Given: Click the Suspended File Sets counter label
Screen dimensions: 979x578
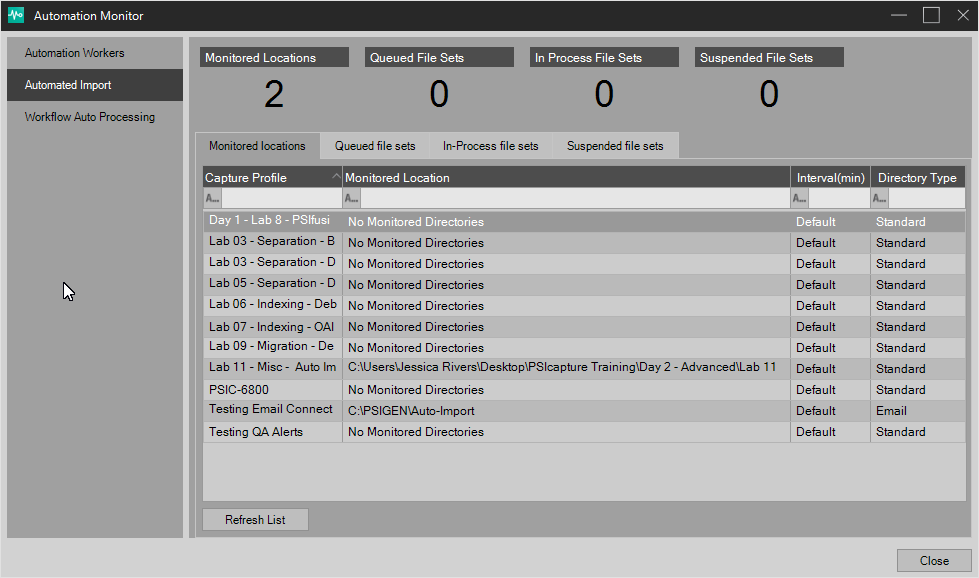Looking at the screenshot, I should [x=769, y=57].
